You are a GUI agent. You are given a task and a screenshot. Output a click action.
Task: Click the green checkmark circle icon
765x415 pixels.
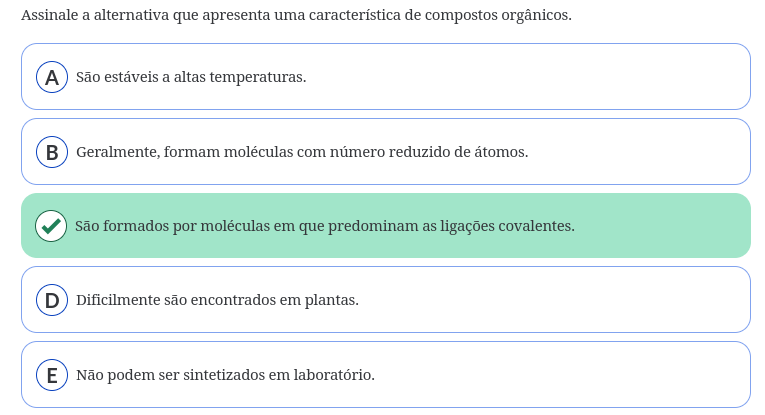51,226
